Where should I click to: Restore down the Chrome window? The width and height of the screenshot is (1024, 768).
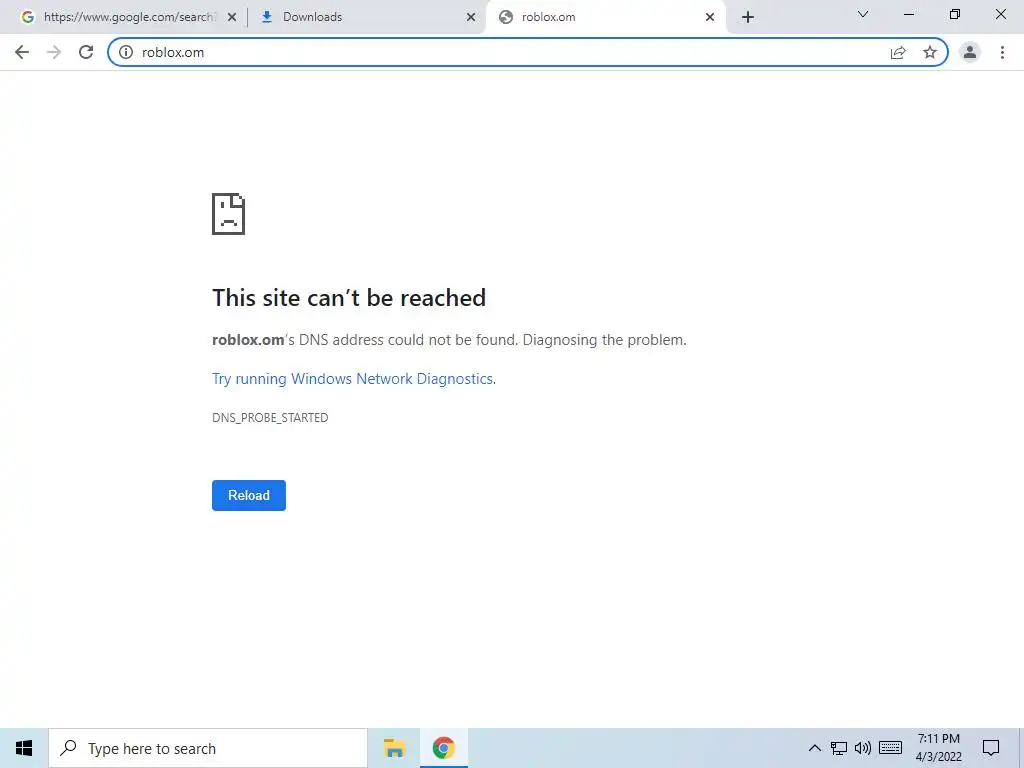[955, 14]
